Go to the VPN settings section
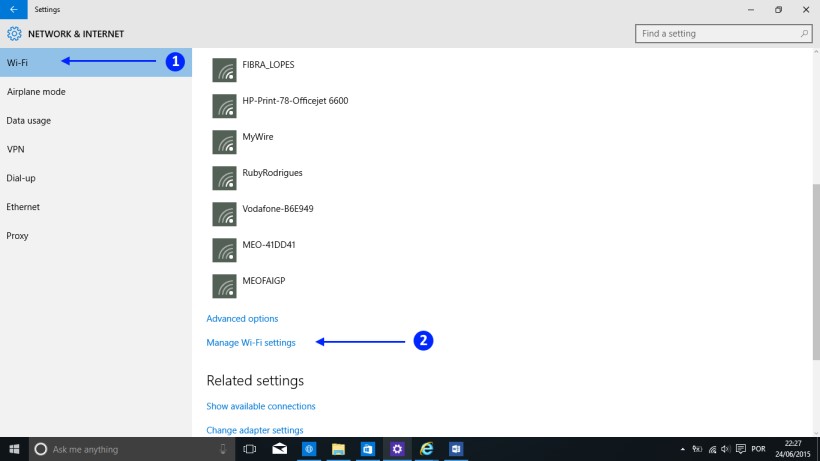This screenshot has width=820, height=461. 16,150
